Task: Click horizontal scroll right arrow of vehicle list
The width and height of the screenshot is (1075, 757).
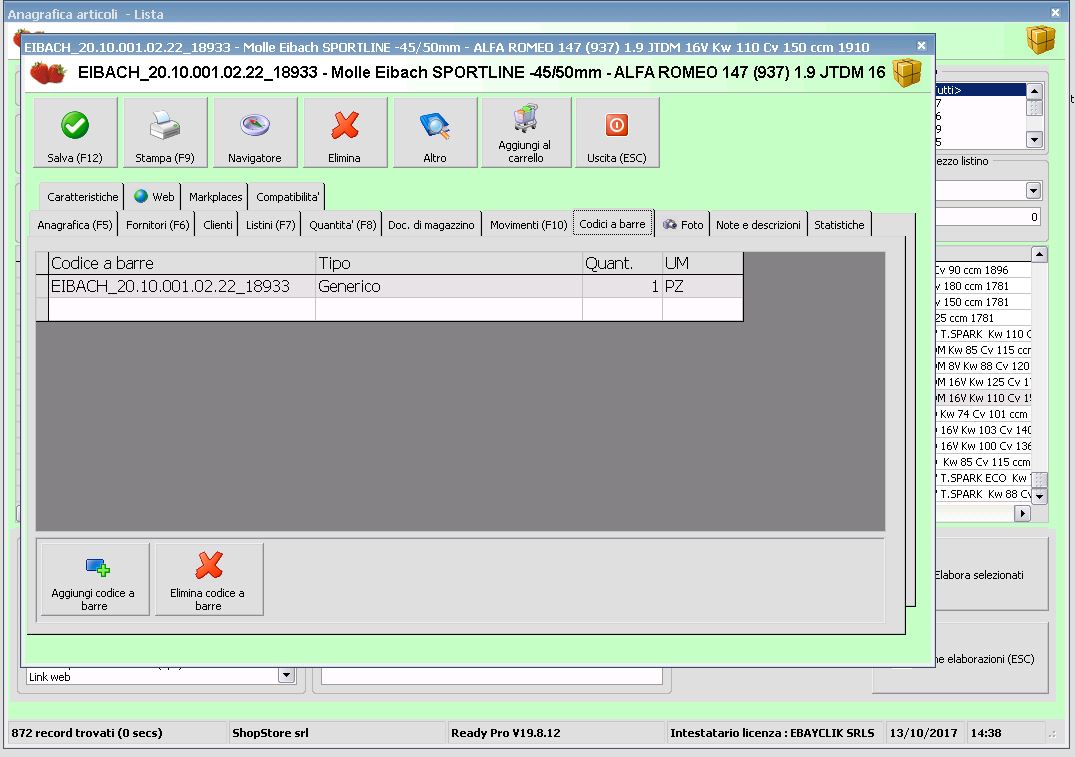Action: (1022, 513)
